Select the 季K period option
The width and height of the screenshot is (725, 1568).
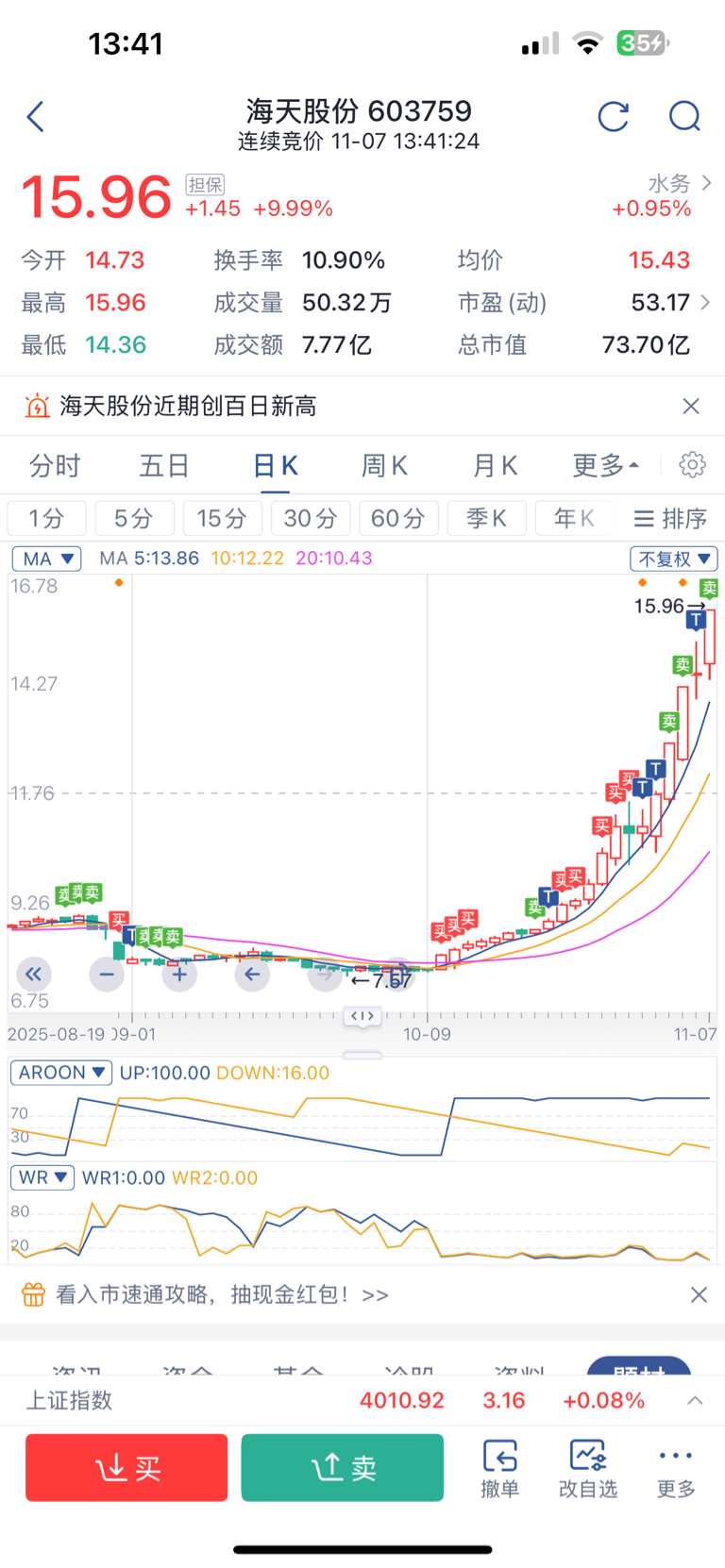click(x=486, y=518)
